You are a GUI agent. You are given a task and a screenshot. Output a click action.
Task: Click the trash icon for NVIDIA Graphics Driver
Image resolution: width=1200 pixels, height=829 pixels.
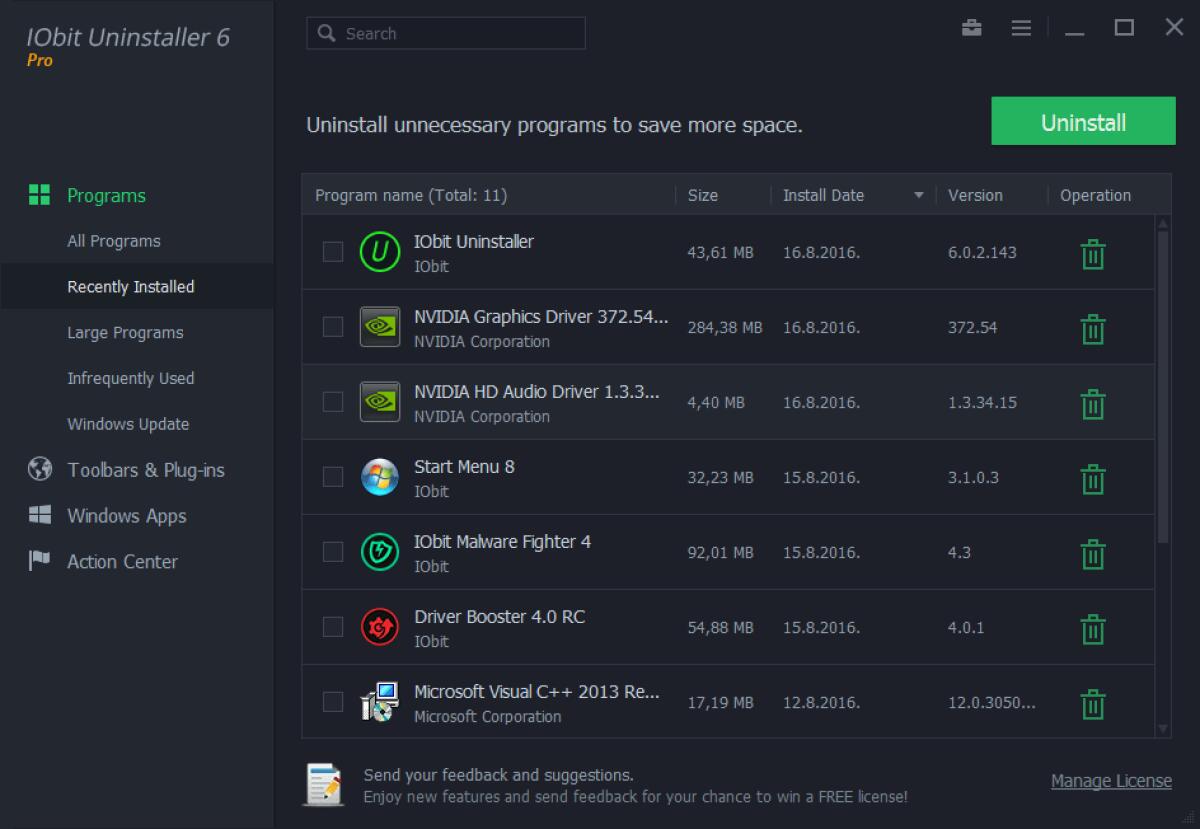tap(1092, 328)
